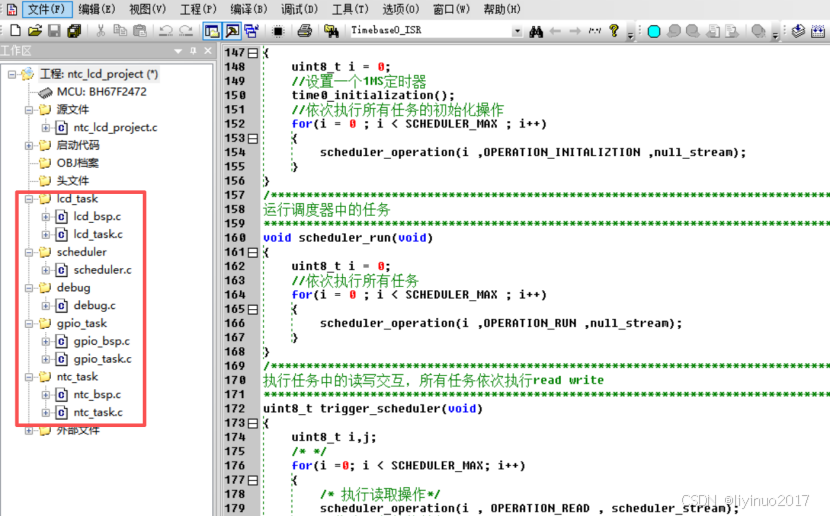Click the Print icon
Image resolution: width=831 pixels, height=516 pixels.
304,31
